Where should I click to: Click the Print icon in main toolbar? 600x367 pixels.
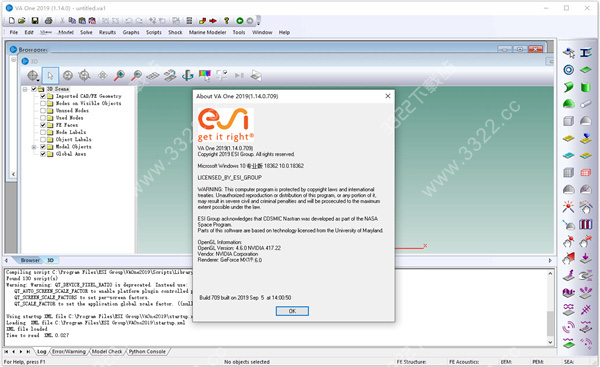pyautogui.click(x=49, y=21)
